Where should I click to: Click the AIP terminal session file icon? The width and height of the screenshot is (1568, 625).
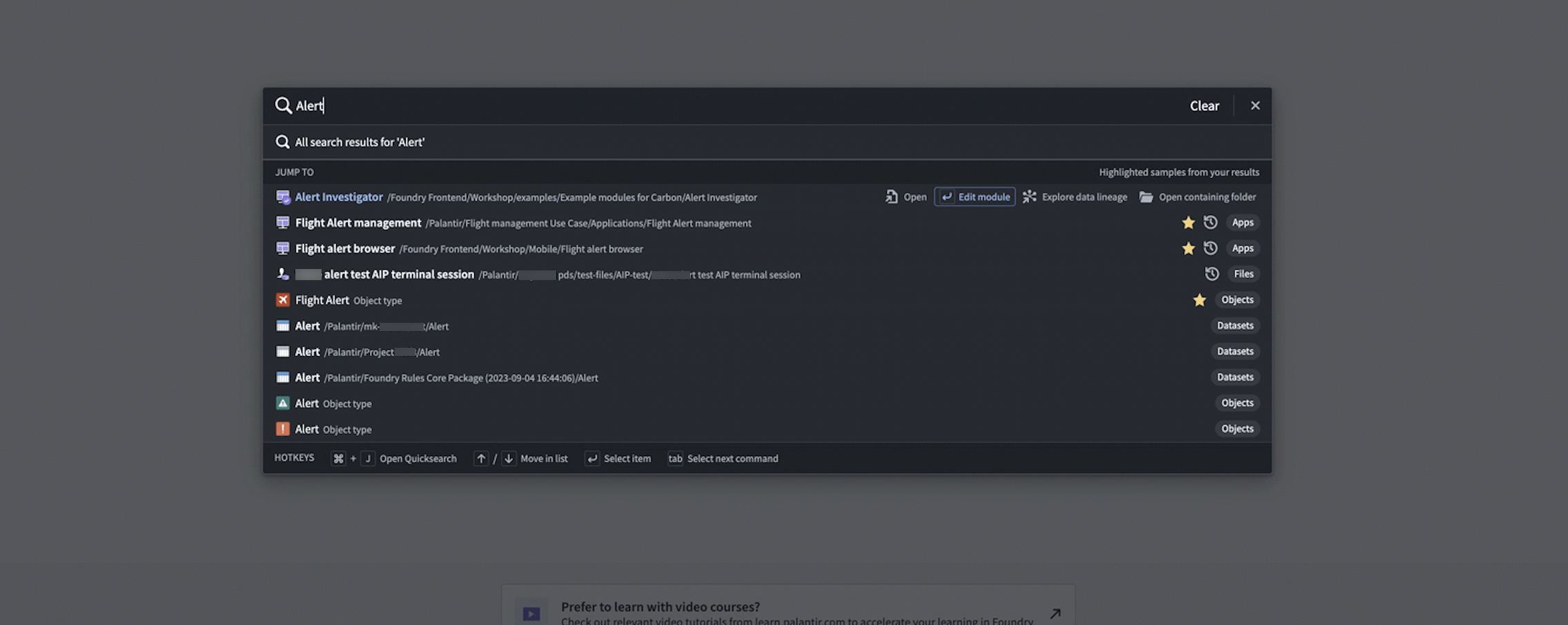(x=283, y=274)
